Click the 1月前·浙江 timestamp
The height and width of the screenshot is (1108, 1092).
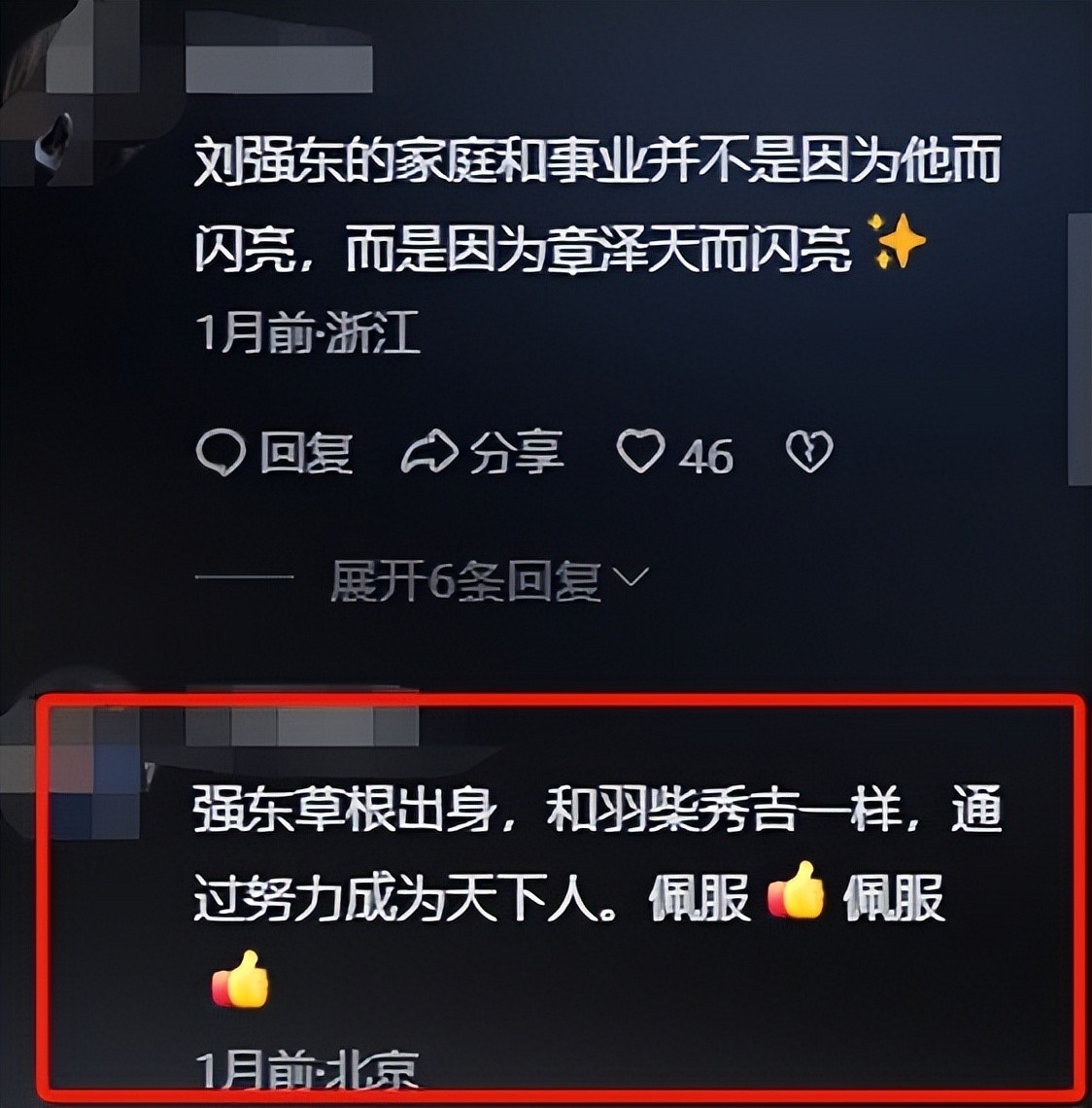(308, 331)
